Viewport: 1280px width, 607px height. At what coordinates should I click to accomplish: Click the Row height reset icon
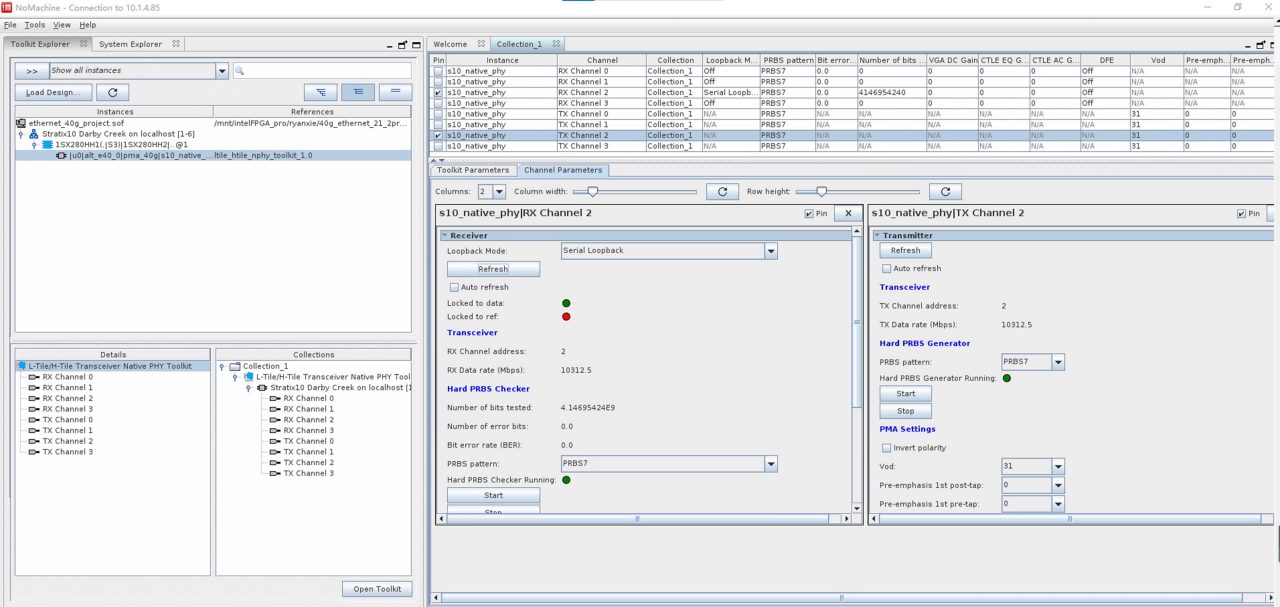pos(945,191)
